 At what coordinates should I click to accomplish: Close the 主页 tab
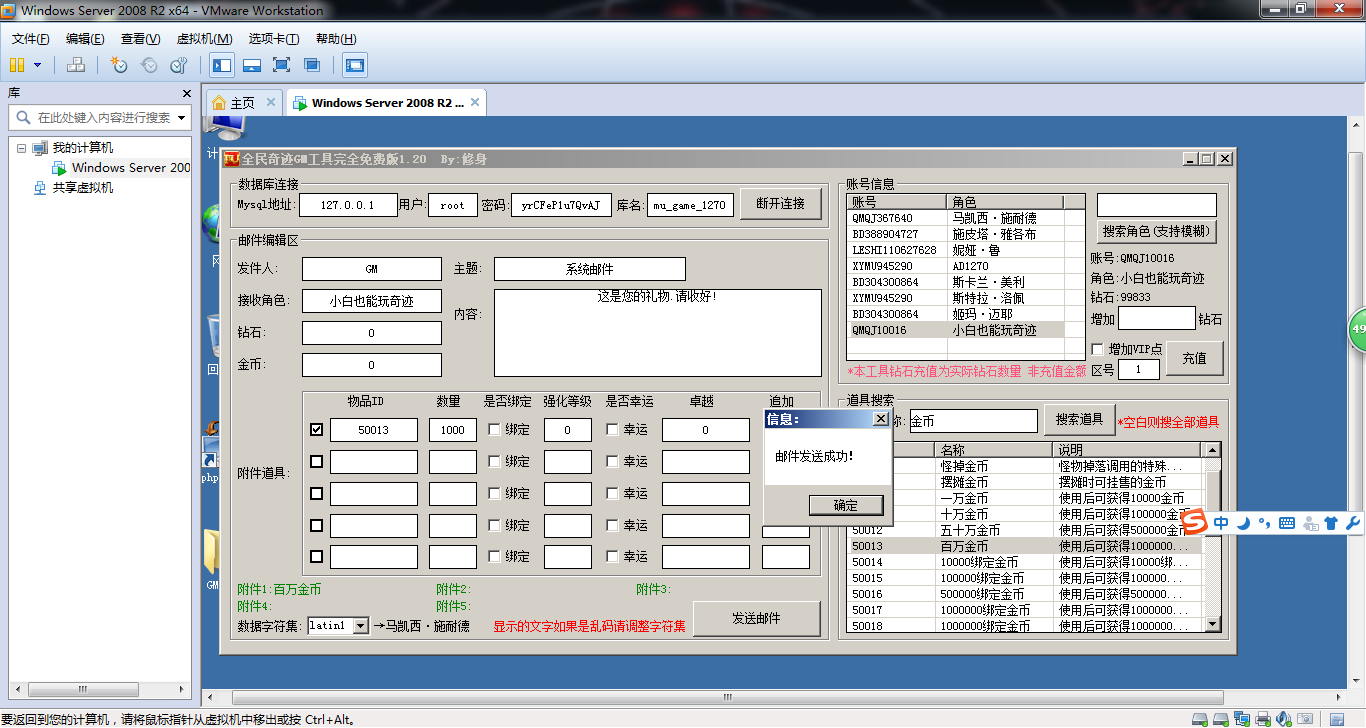pyautogui.click(x=269, y=103)
